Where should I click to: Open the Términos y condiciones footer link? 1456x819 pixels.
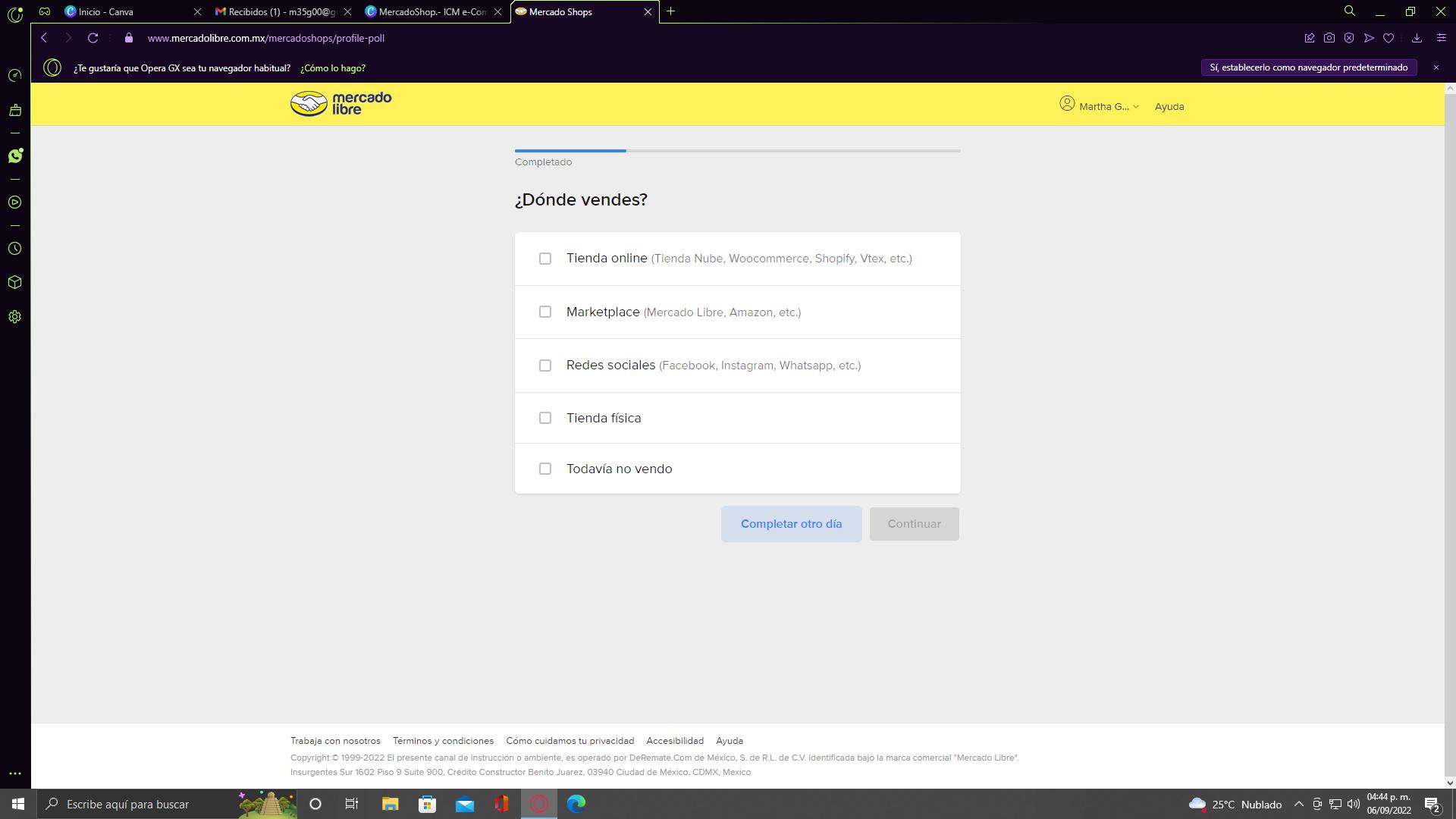click(x=443, y=741)
